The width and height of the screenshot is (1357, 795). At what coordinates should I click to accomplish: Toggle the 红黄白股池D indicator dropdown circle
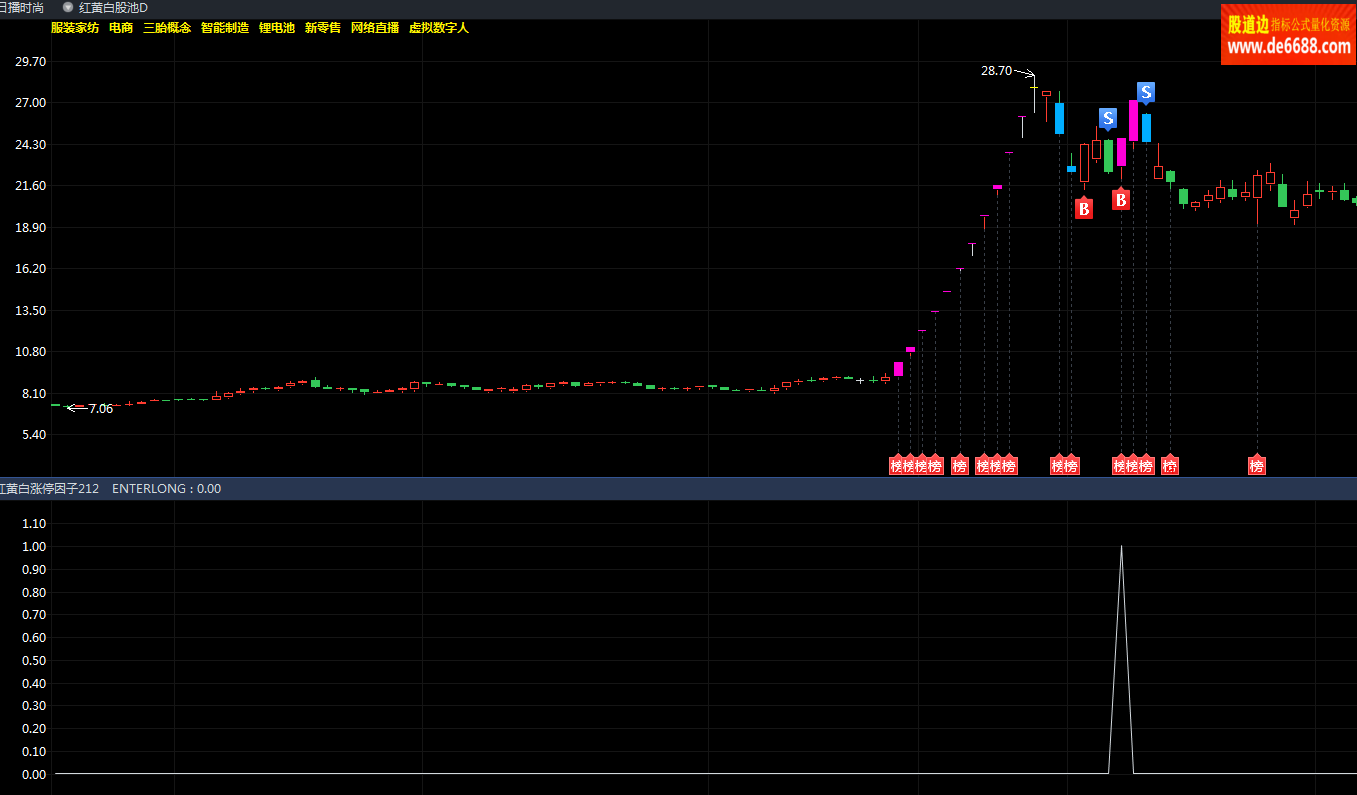tap(68, 7)
